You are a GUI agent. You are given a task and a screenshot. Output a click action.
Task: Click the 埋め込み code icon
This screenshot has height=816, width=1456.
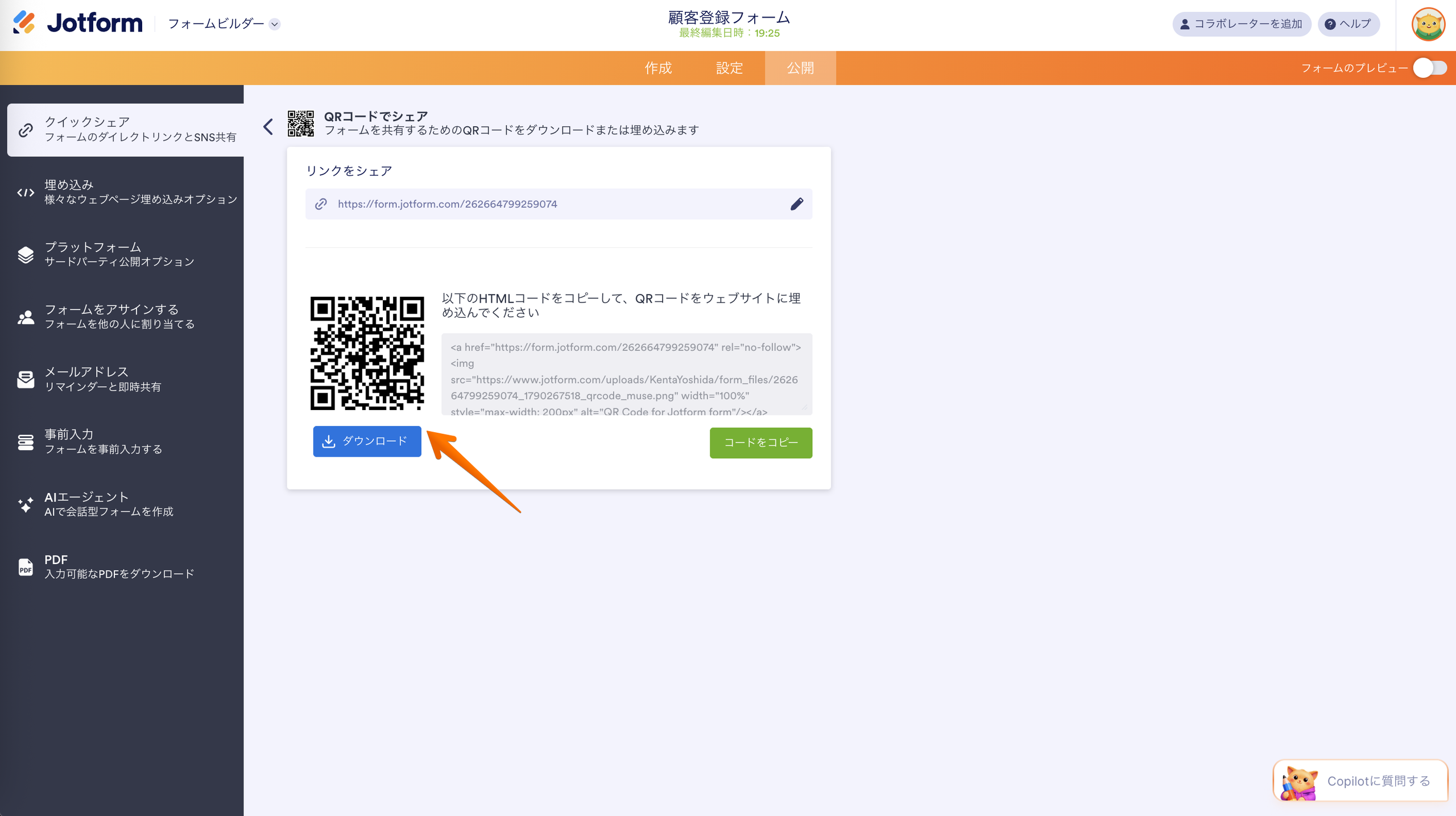[26, 192]
